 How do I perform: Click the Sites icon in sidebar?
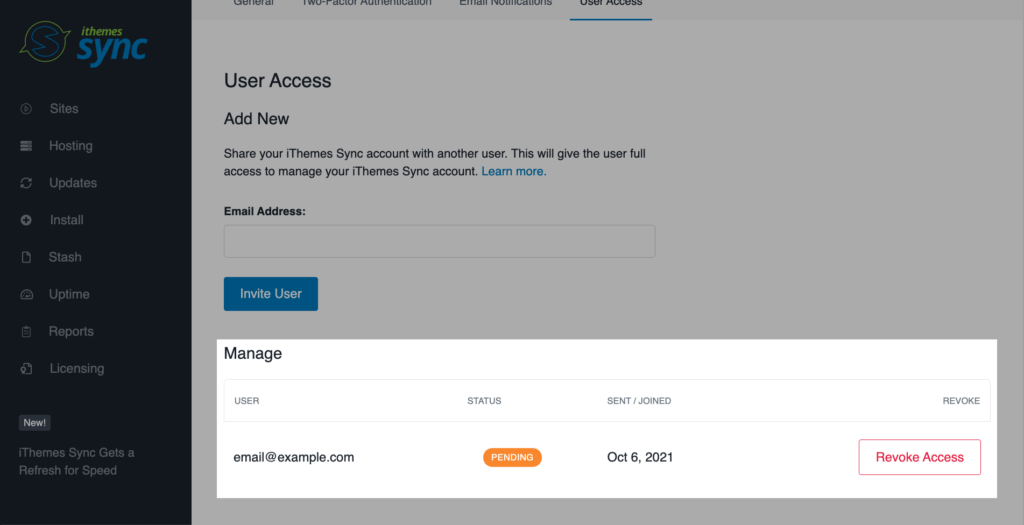(27, 108)
